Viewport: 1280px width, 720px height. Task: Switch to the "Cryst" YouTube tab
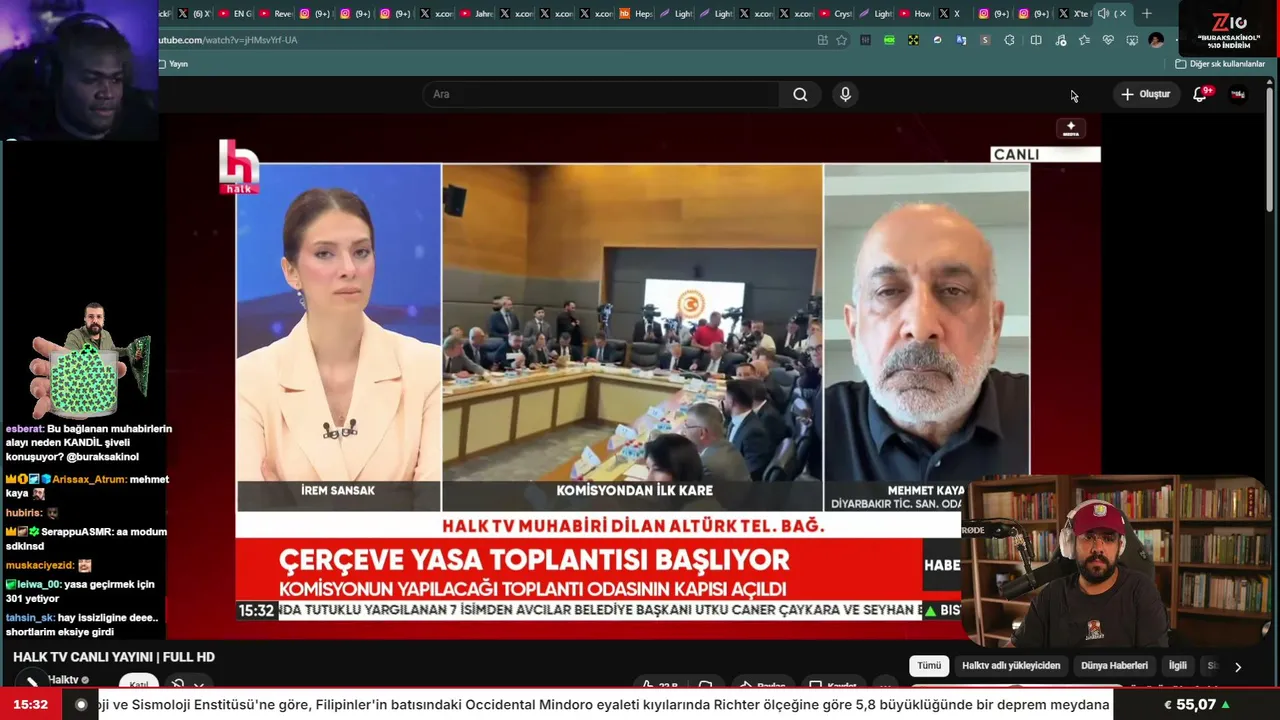coord(836,14)
